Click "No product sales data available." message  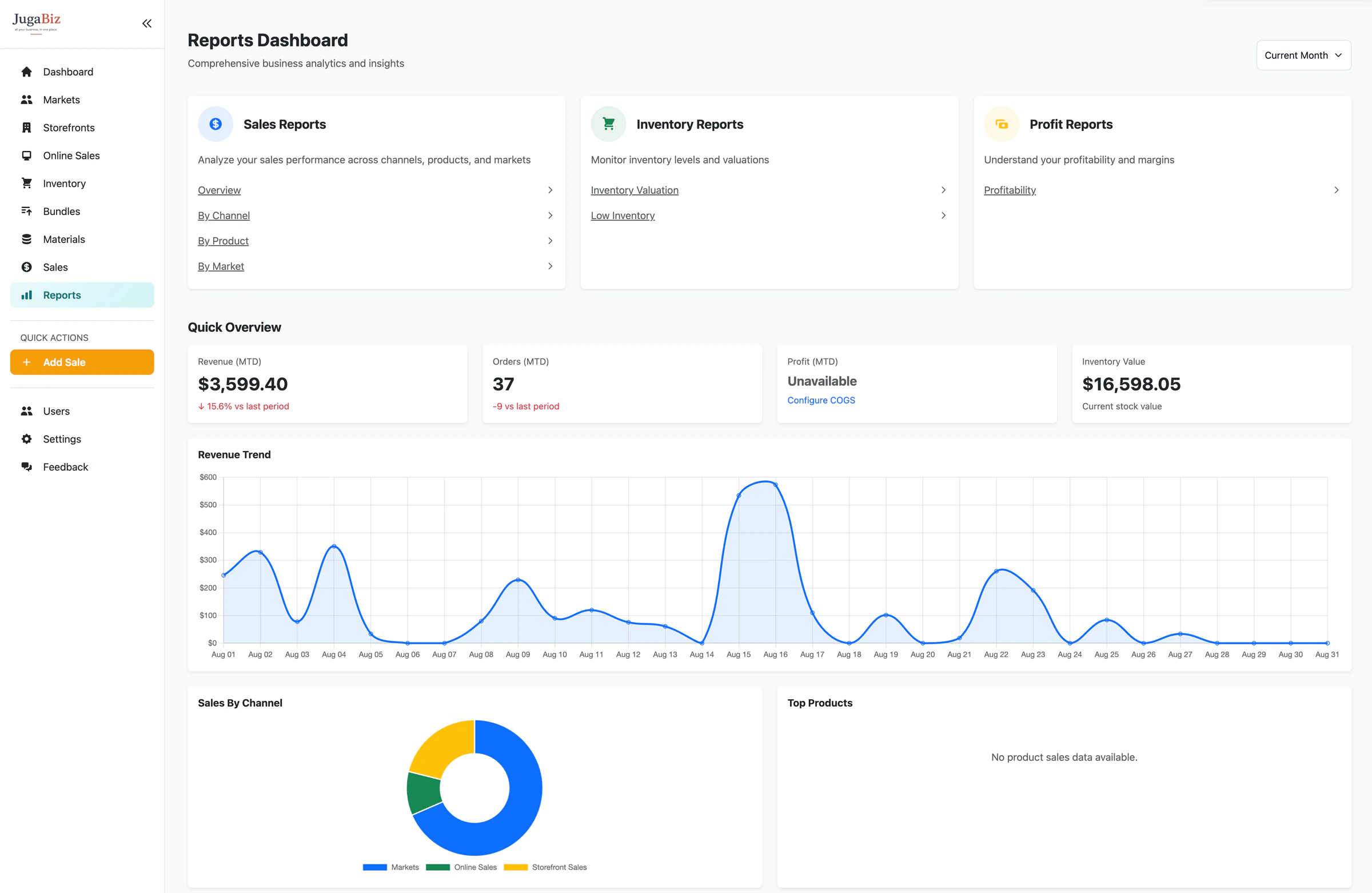pyautogui.click(x=1064, y=758)
